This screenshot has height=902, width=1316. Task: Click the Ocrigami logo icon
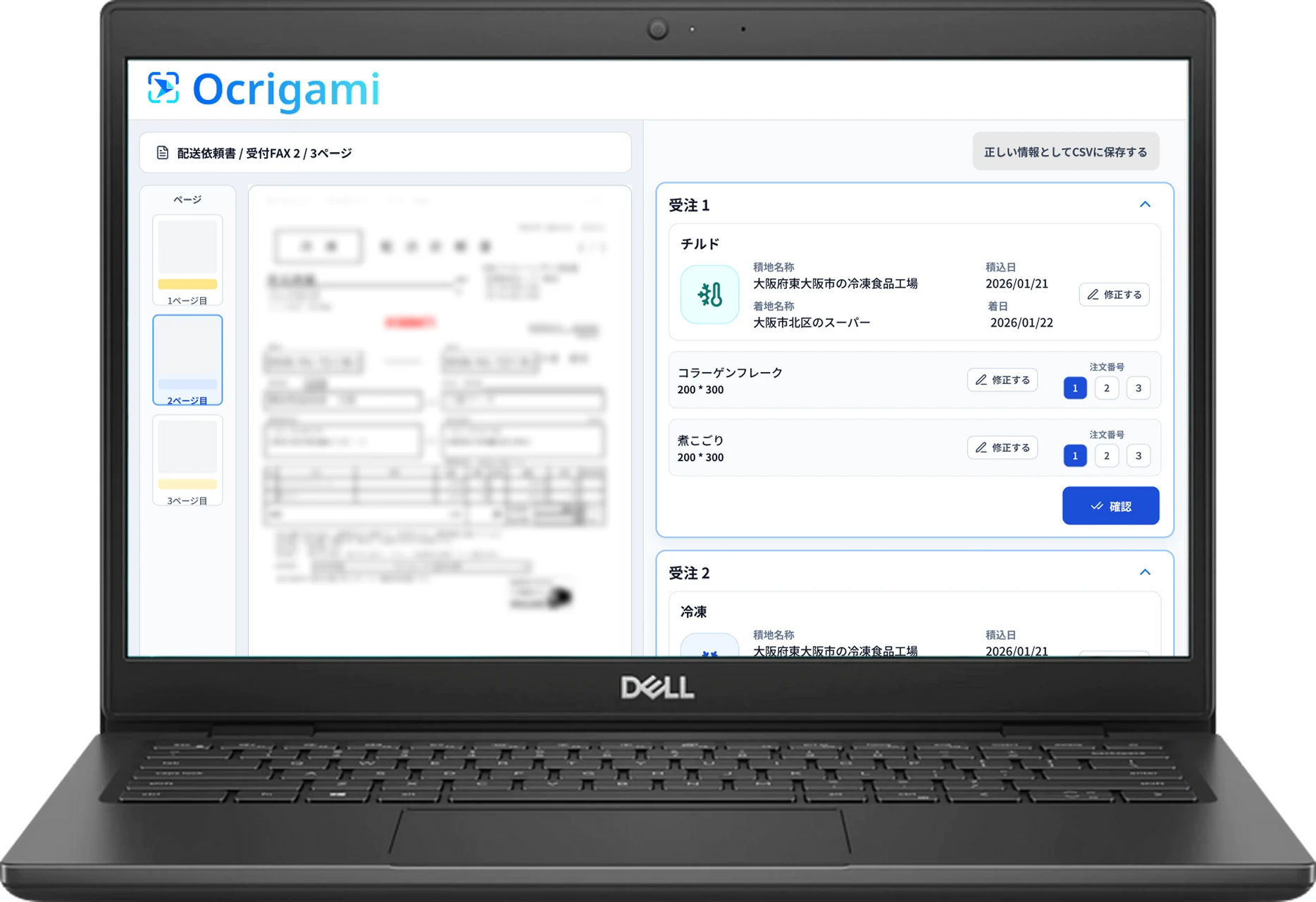pyautogui.click(x=163, y=89)
